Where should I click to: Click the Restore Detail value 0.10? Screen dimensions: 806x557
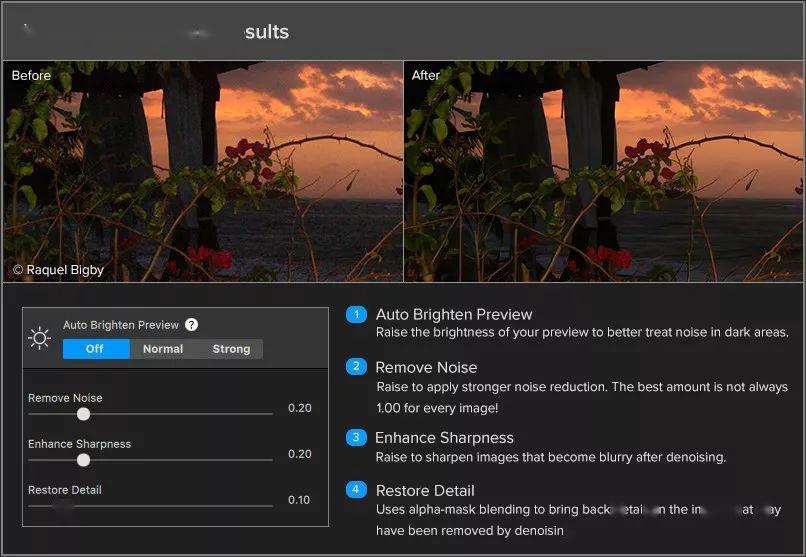click(299, 500)
